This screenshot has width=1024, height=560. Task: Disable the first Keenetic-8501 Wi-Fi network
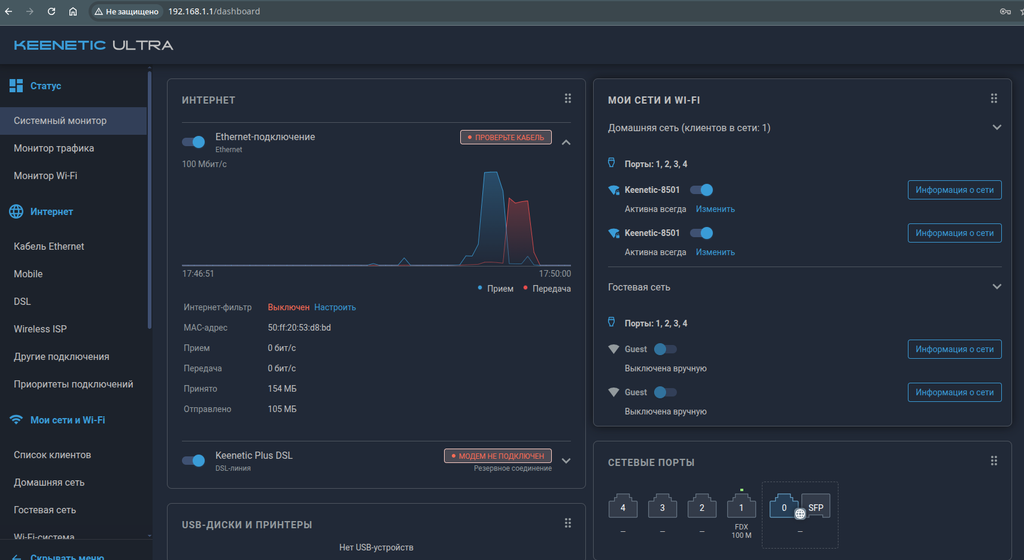(x=701, y=190)
